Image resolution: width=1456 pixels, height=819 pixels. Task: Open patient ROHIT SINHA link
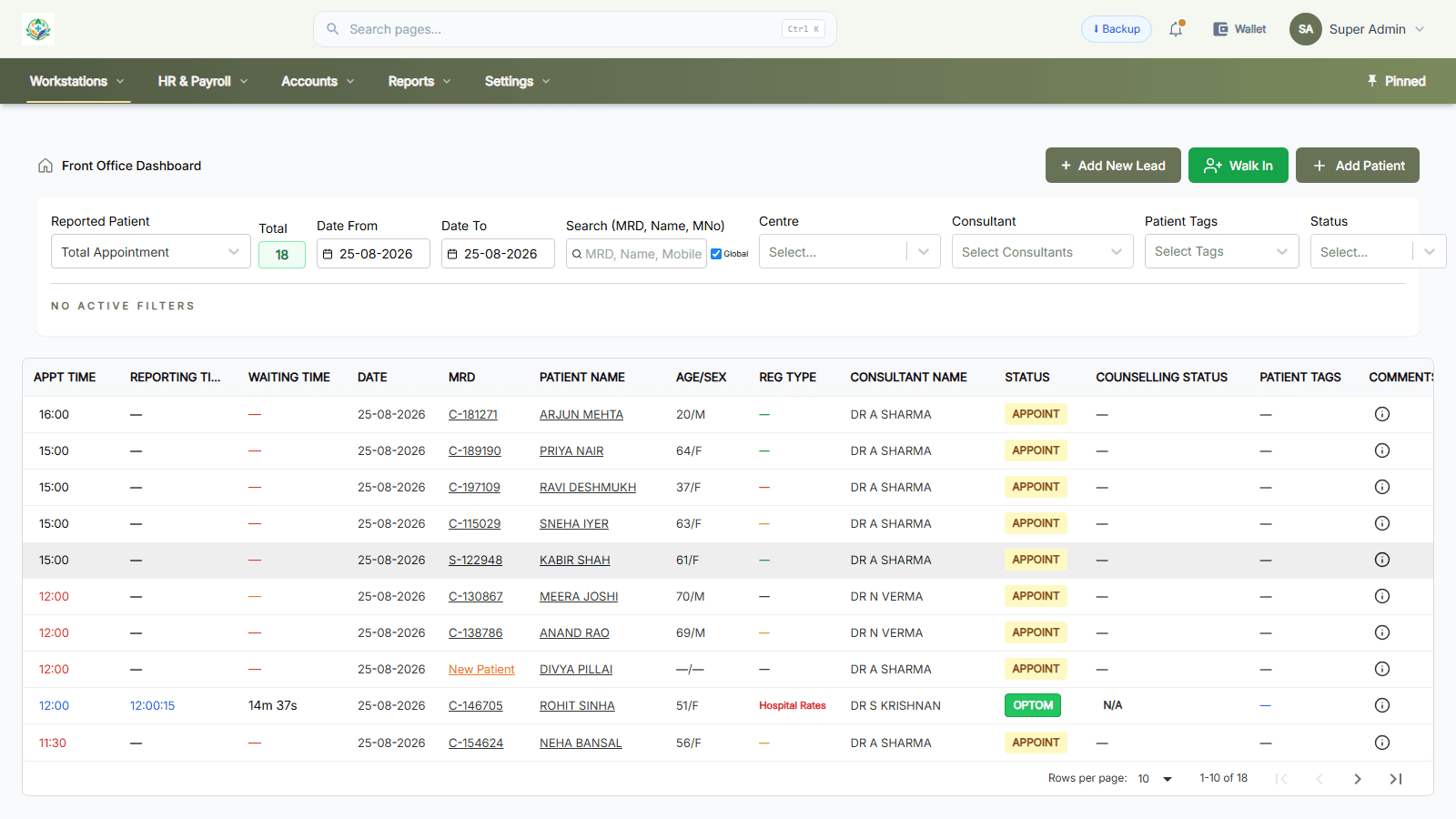(577, 705)
